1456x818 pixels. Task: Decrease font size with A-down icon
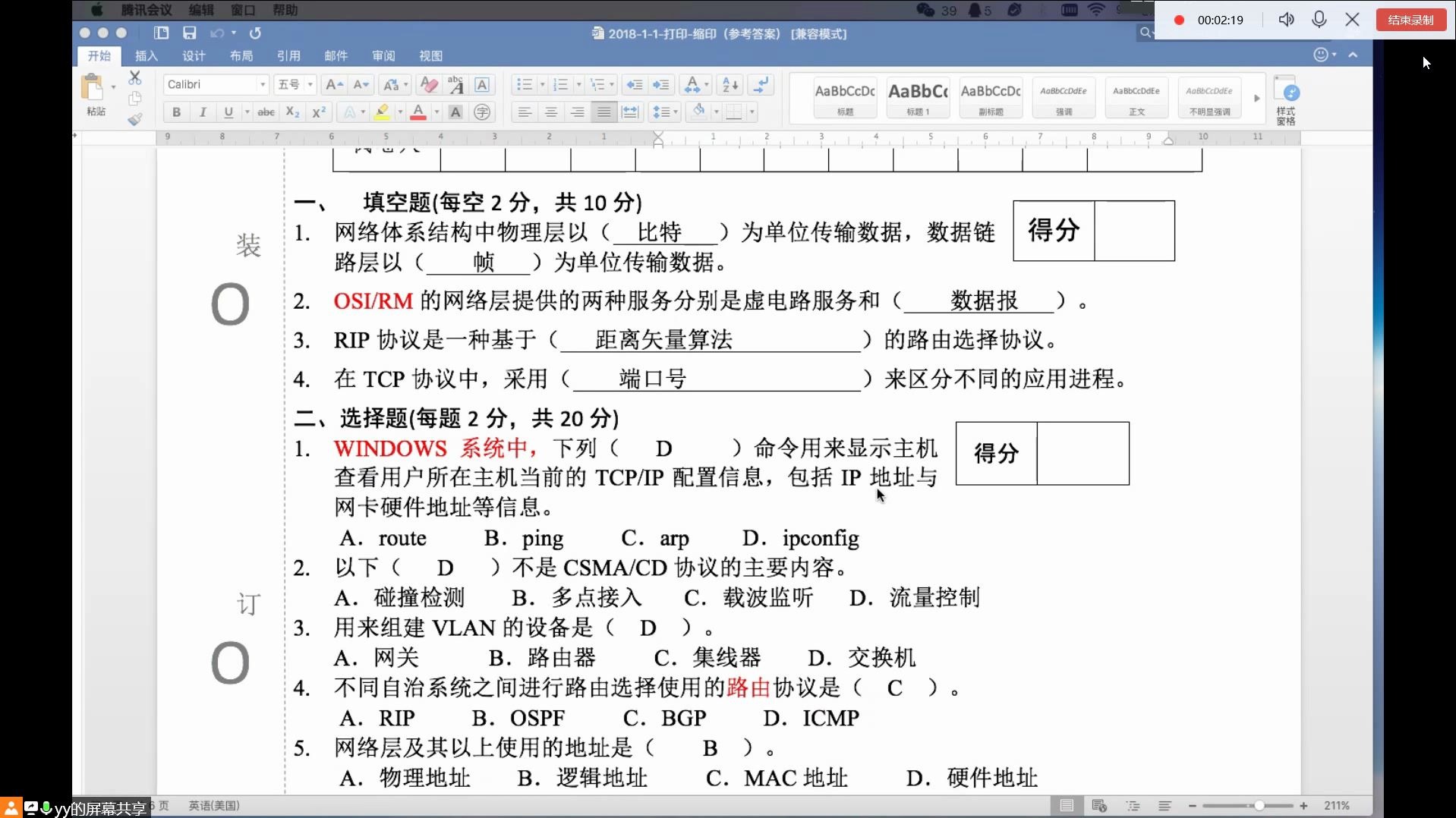361,84
